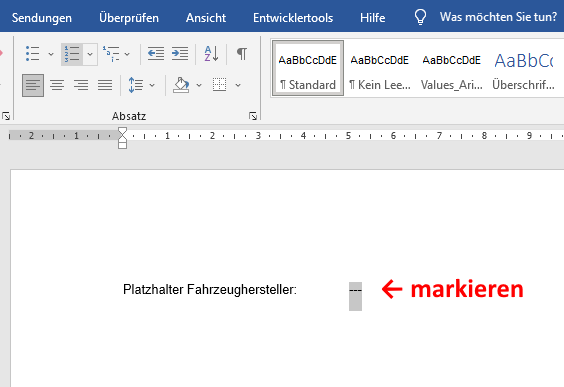Toggle show paragraph marks (¶)
Screen dimensions: 564x387
coord(242,54)
